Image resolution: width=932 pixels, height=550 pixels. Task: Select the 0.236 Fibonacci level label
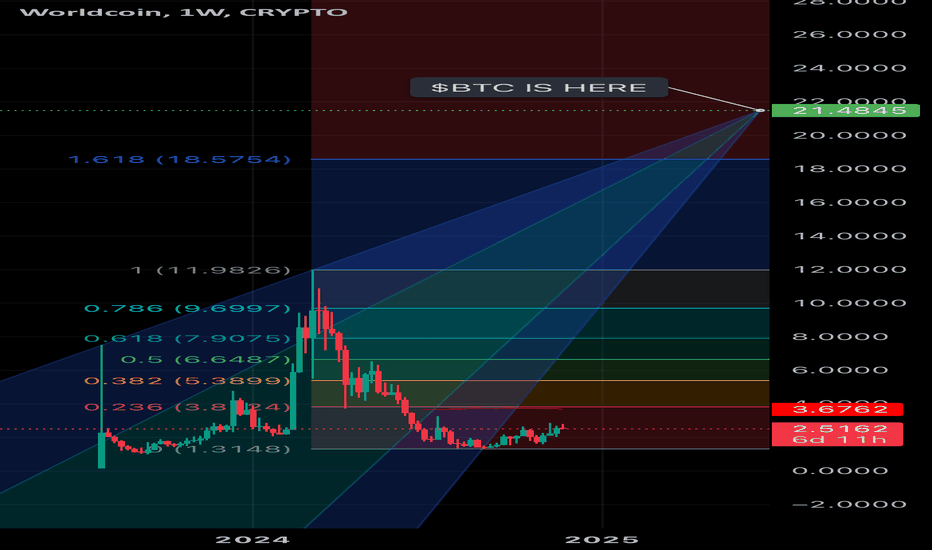point(187,407)
